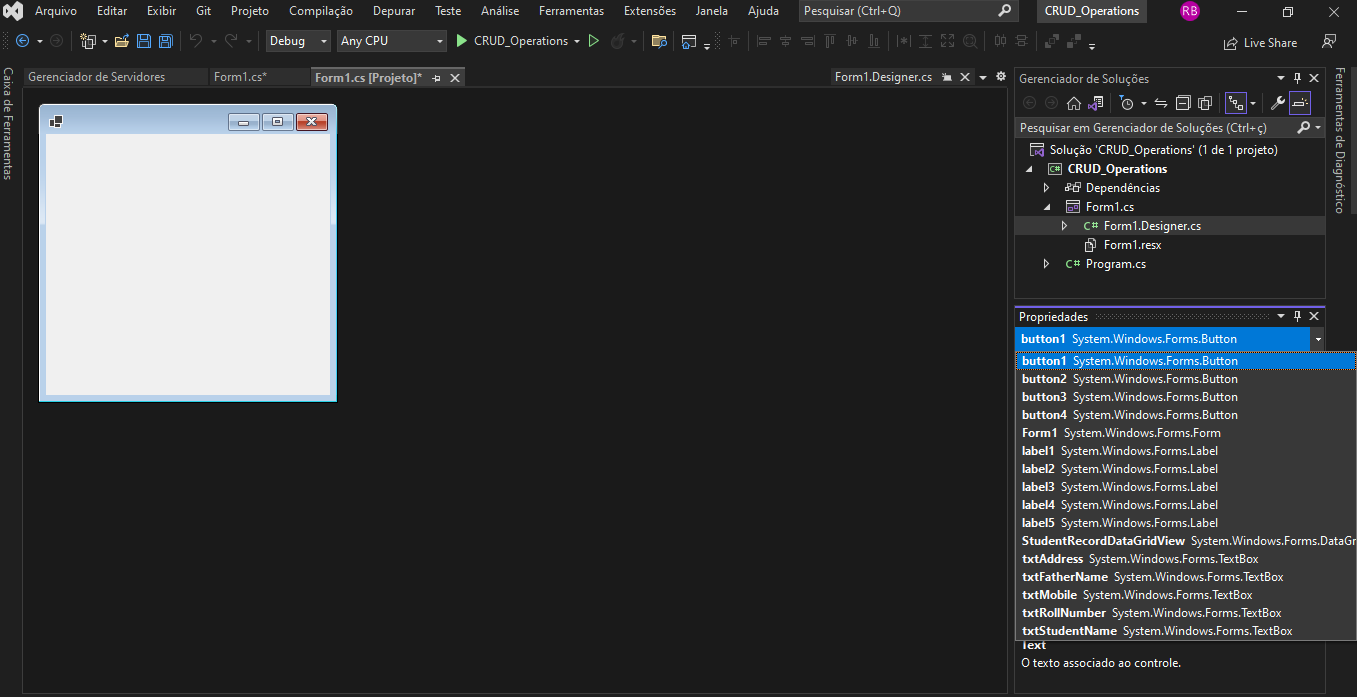Image resolution: width=1357 pixels, height=697 pixels.
Task: Toggle the Preview Selected Items icon
Action: (1299, 103)
